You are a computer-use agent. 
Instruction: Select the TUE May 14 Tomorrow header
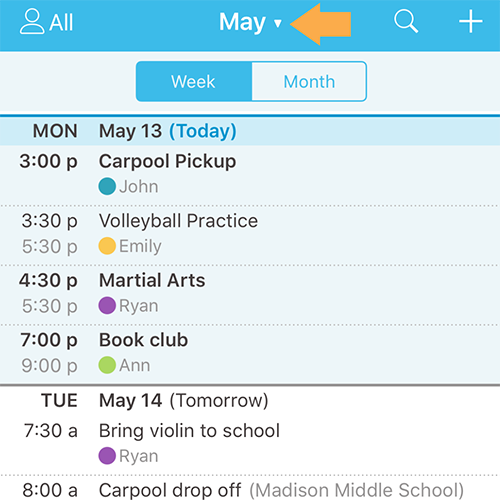click(x=250, y=400)
